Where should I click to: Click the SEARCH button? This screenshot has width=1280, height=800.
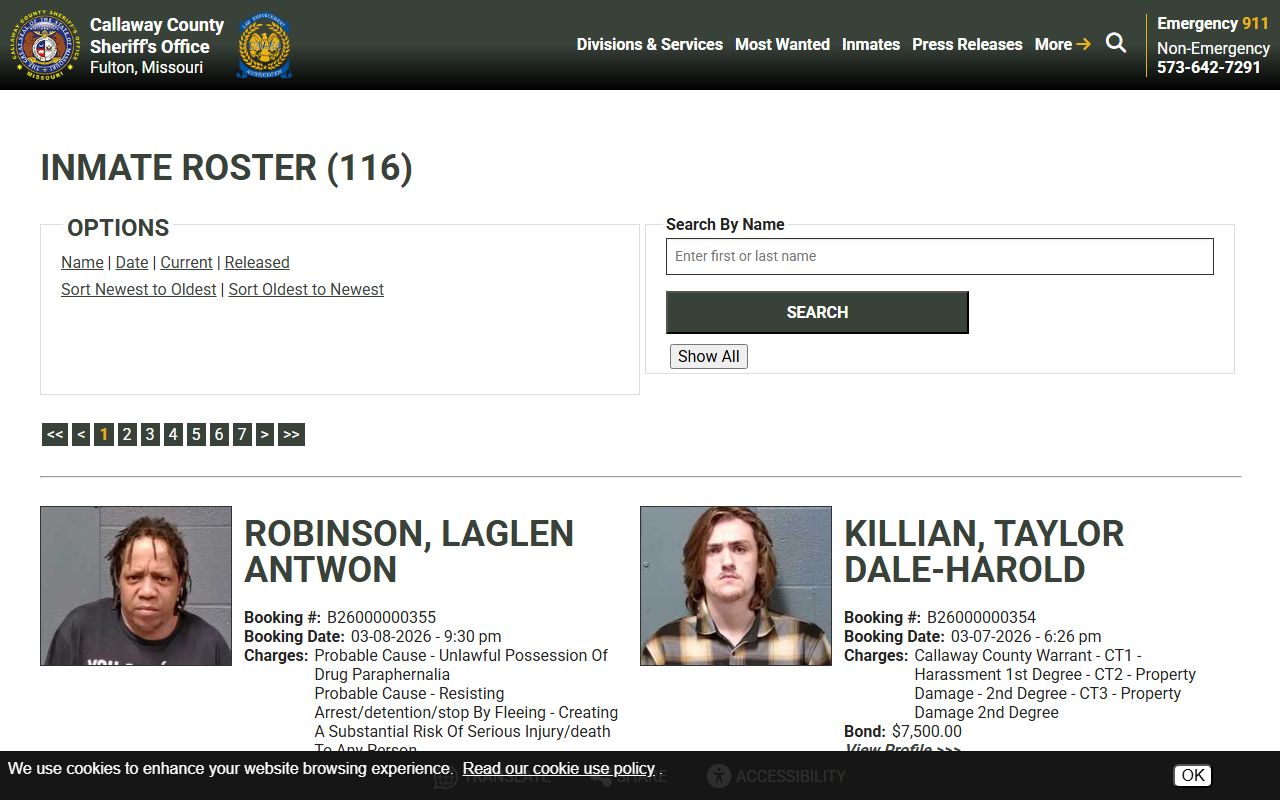tap(817, 312)
